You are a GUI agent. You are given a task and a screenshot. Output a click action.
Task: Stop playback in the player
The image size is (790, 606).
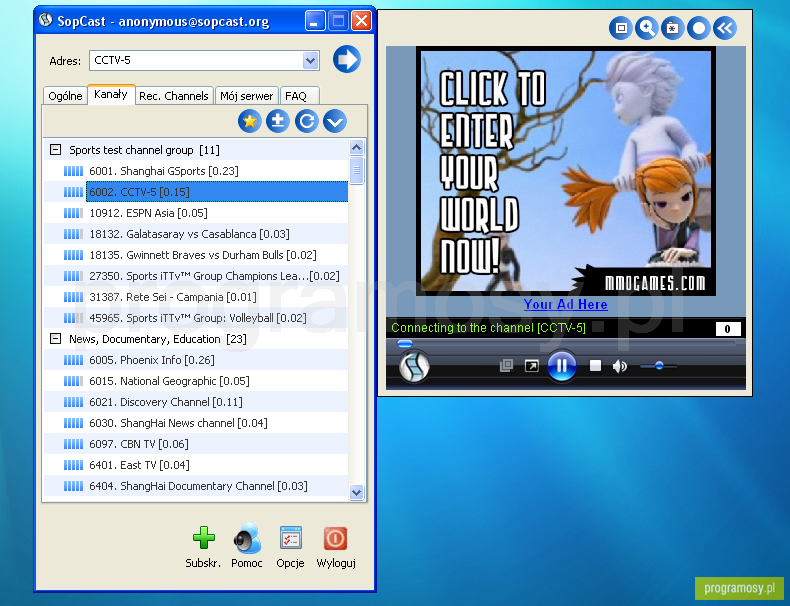click(x=595, y=366)
